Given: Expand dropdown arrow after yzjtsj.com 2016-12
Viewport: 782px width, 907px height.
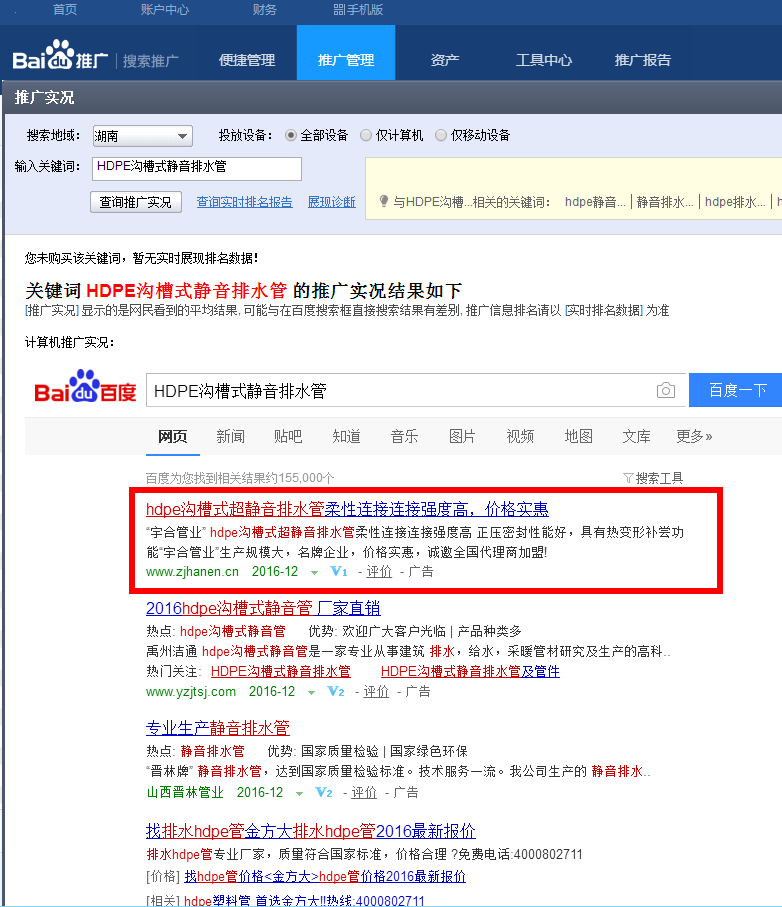Looking at the screenshot, I should 311,692.
